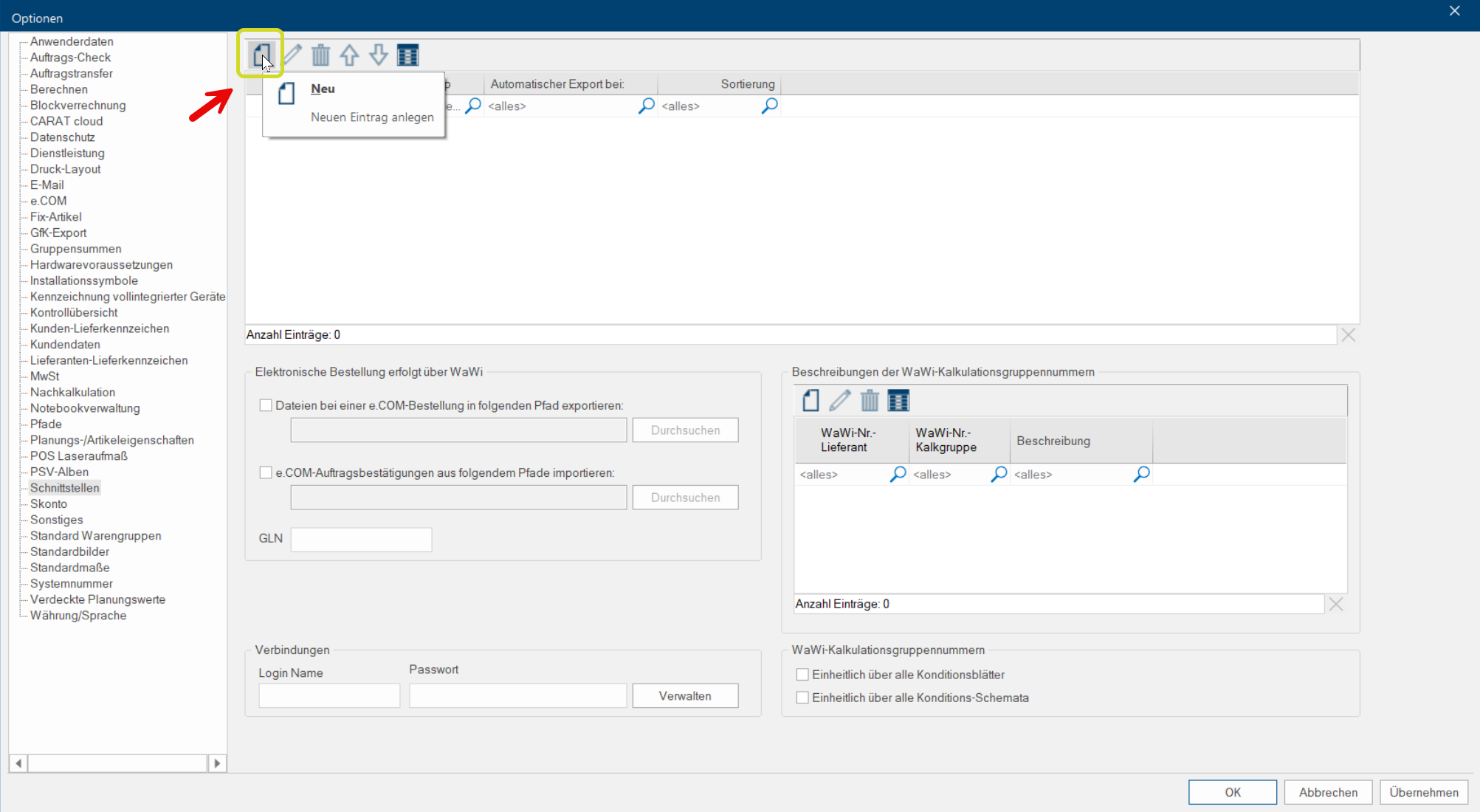Viewport: 1480px width, 812px height.
Task: Click the trash delete icon in top toolbar
Action: tap(320, 55)
